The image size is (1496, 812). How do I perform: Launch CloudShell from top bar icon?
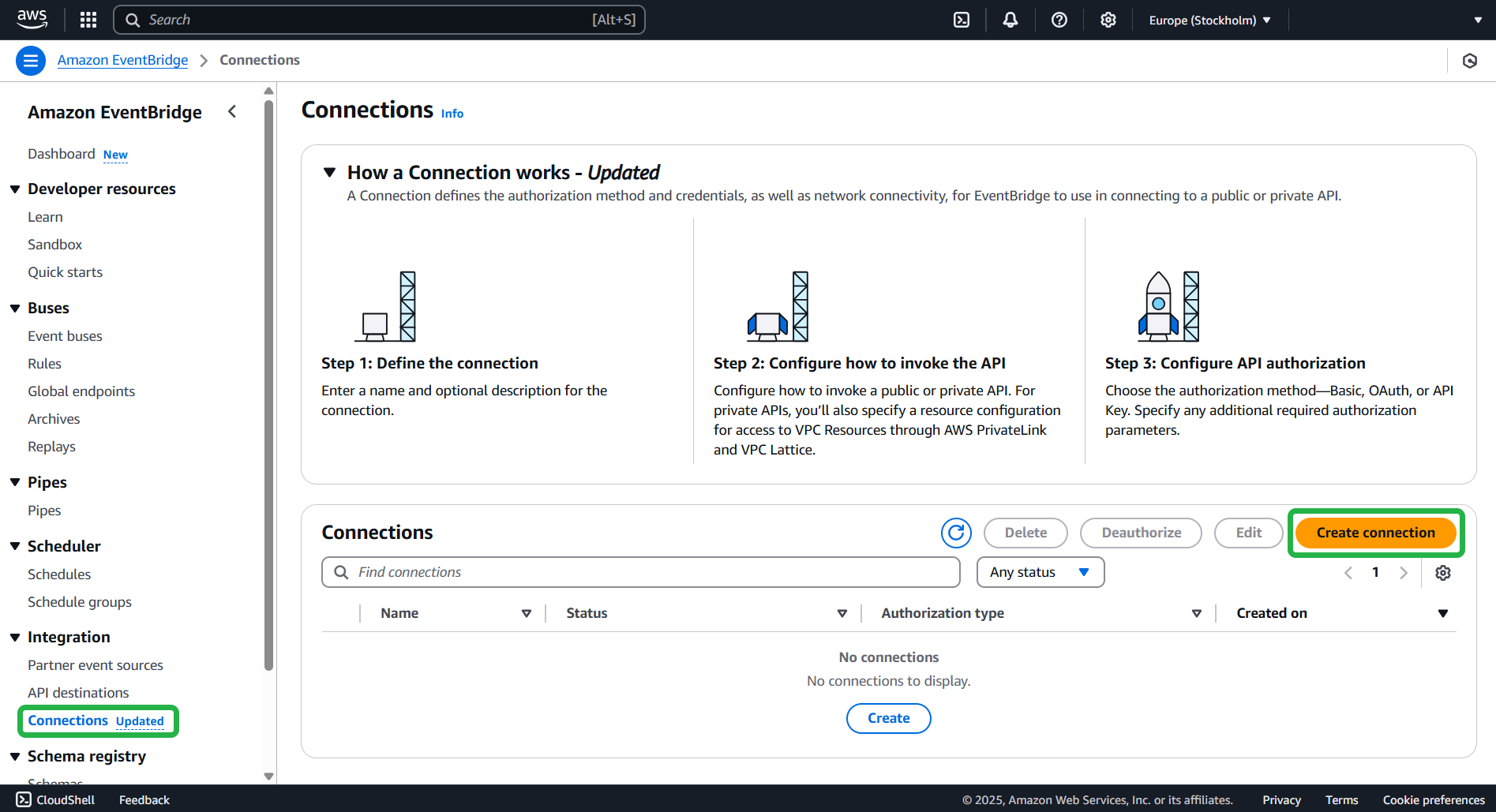coord(962,20)
